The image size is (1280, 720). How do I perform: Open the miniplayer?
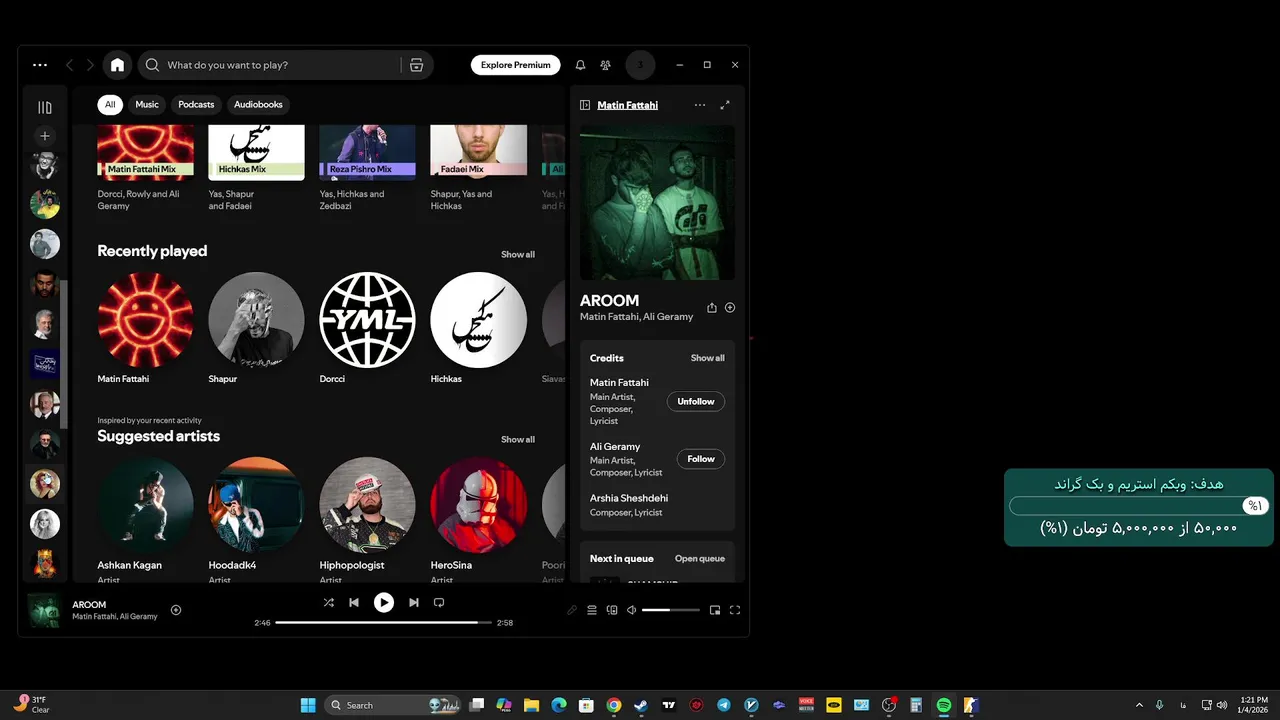(715, 610)
